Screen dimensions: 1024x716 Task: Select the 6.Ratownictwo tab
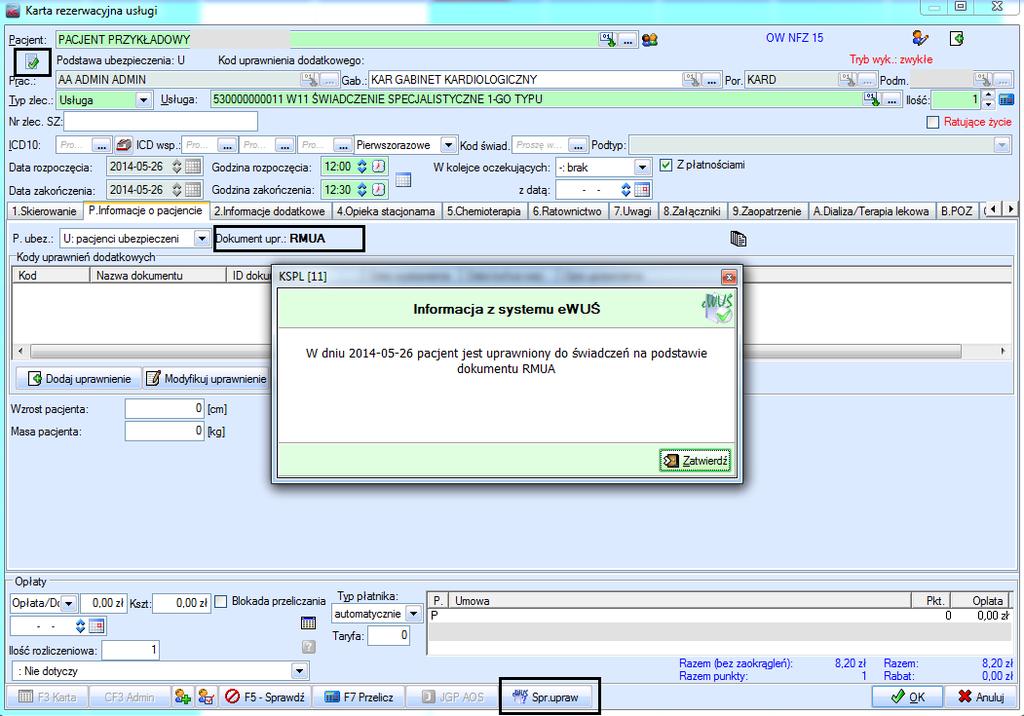(567, 211)
